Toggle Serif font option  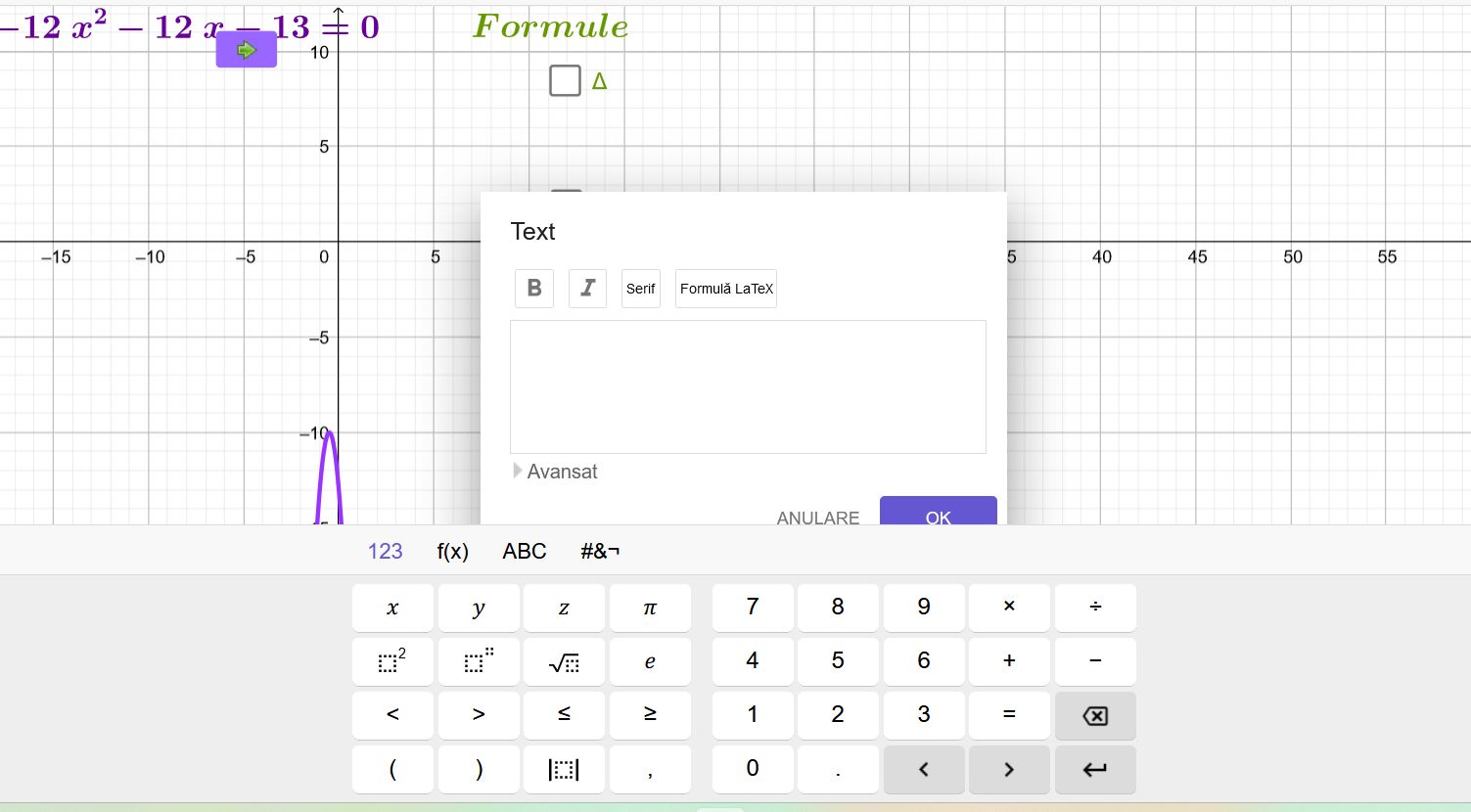tap(641, 289)
